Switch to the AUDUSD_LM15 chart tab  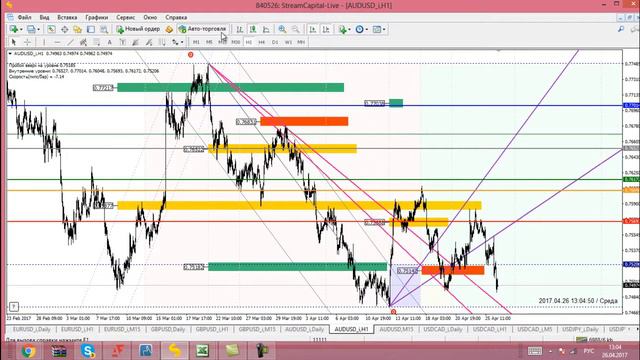point(396,329)
